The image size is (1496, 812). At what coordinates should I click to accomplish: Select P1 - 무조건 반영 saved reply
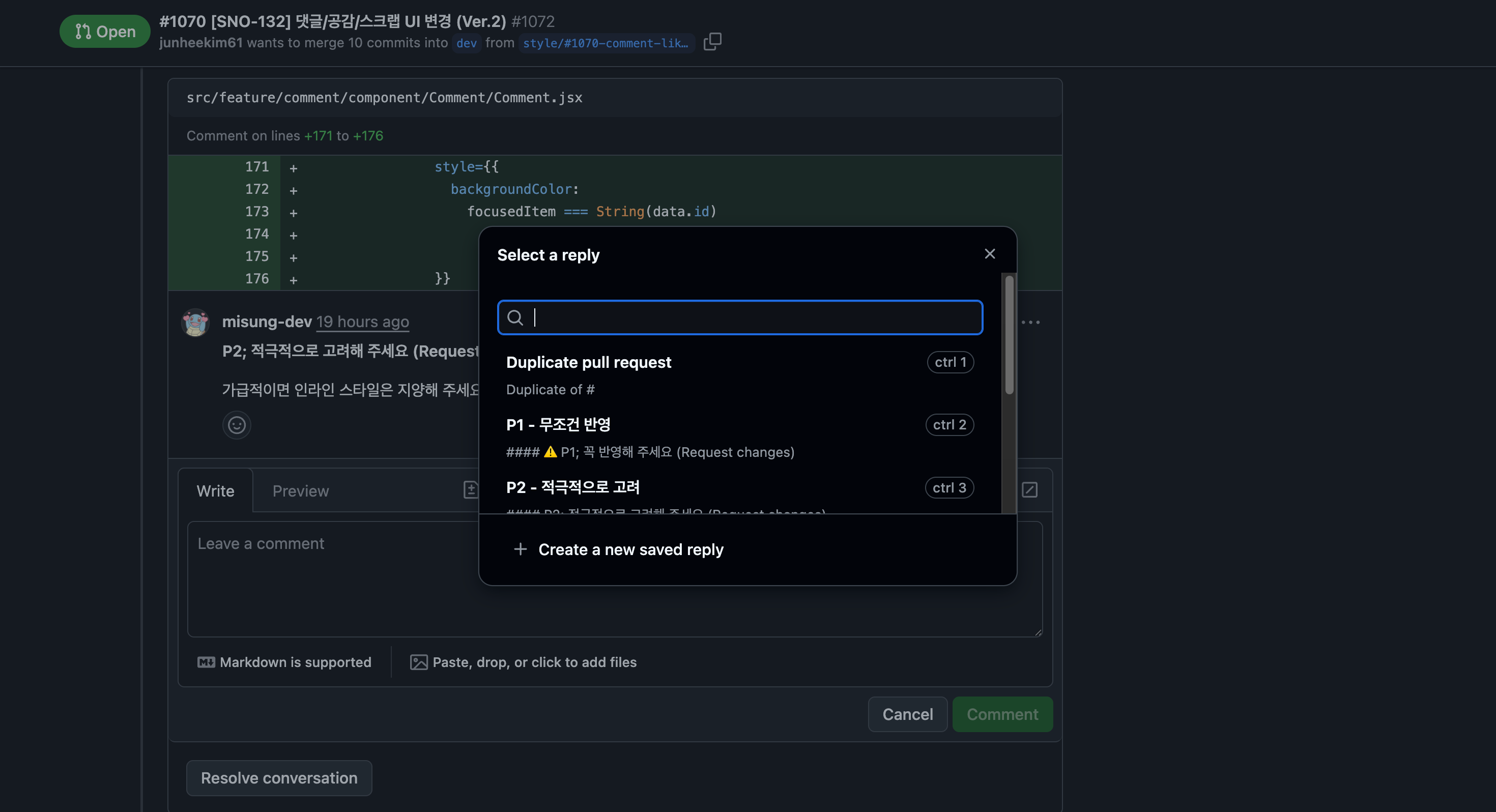[558, 425]
